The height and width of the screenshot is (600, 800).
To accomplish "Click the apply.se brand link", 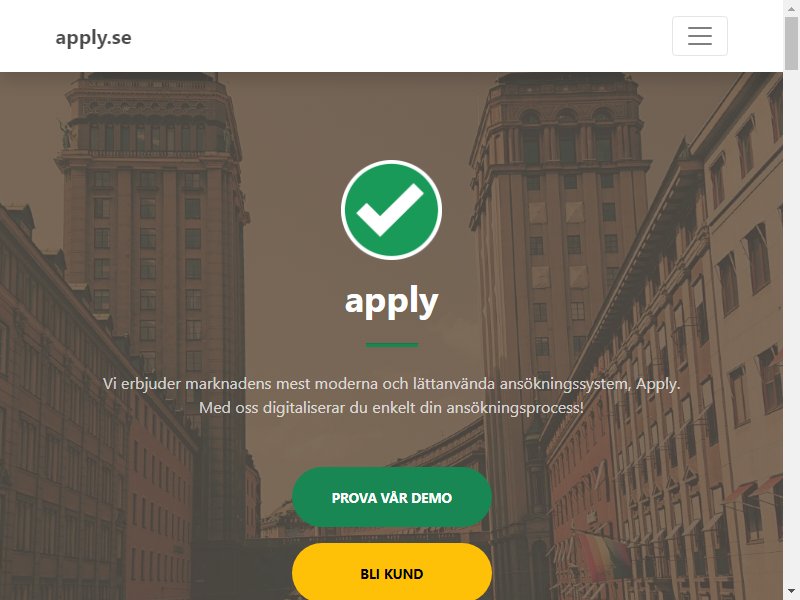I will coord(93,38).
